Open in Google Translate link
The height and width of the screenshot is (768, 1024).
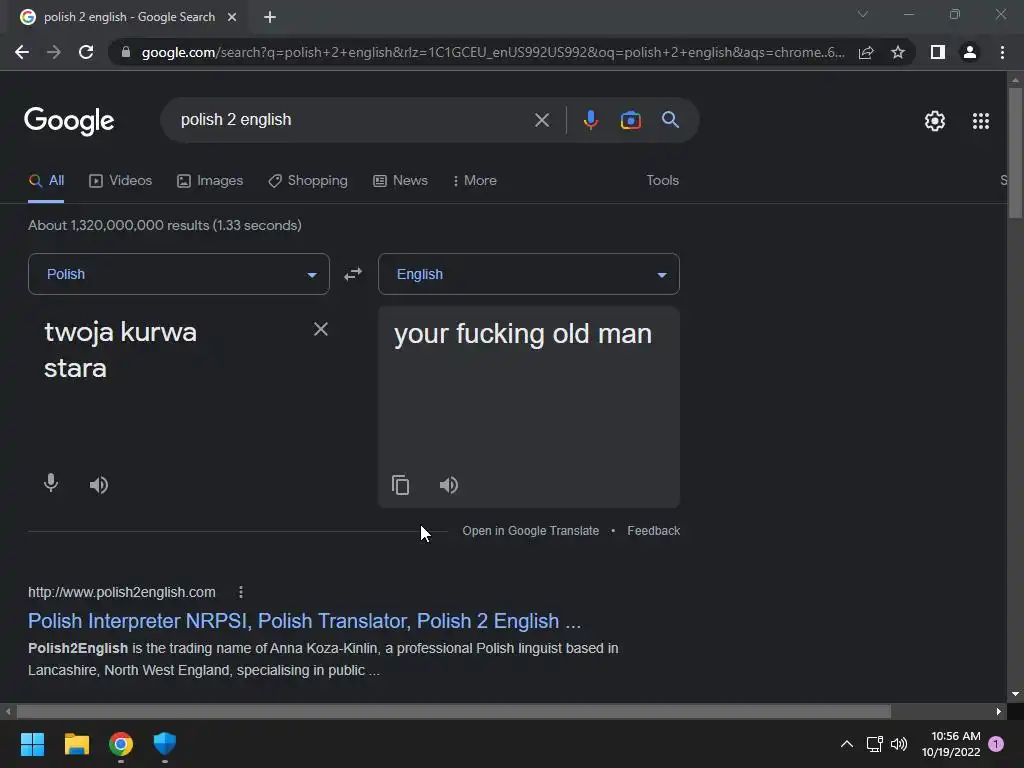(530, 531)
